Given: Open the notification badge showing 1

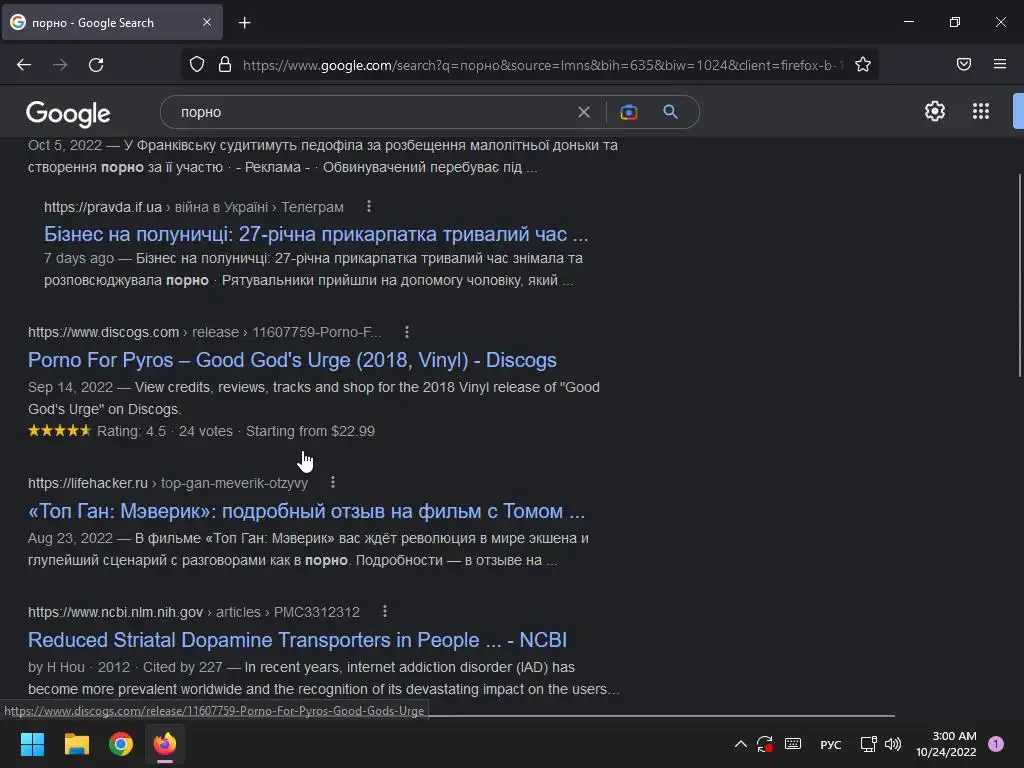Looking at the screenshot, I should coord(996,744).
